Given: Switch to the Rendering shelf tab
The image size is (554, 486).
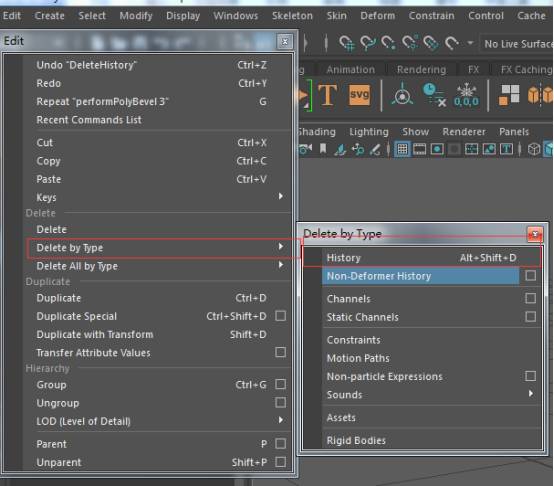Looking at the screenshot, I should 421,70.
